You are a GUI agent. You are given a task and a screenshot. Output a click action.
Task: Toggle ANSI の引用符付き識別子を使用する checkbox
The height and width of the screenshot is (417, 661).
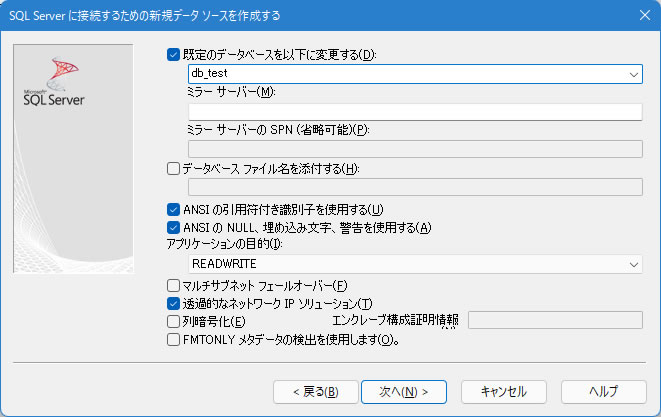click(174, 209)
